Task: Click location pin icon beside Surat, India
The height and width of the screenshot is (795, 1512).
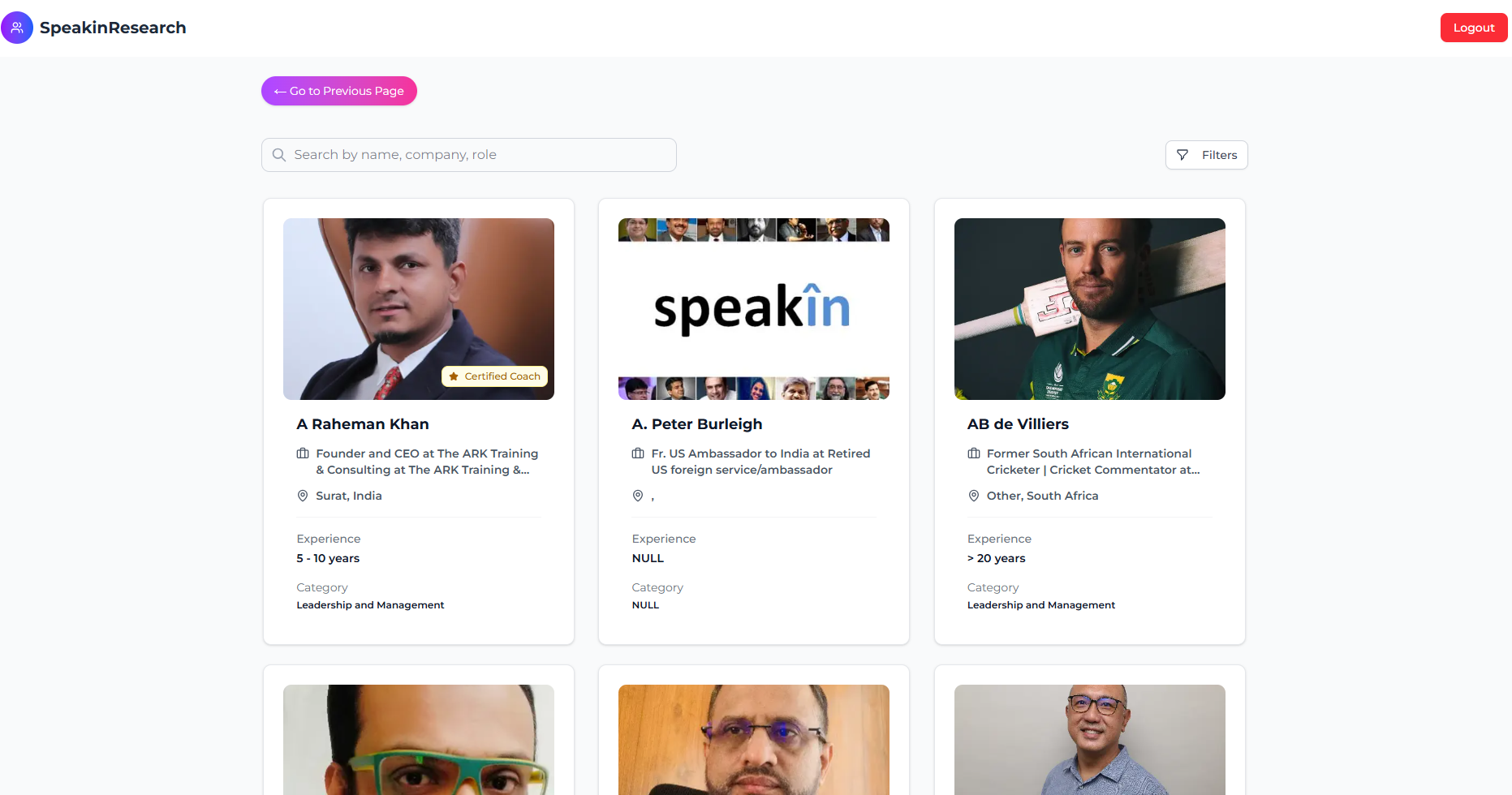Action: [x=303, y=496]
